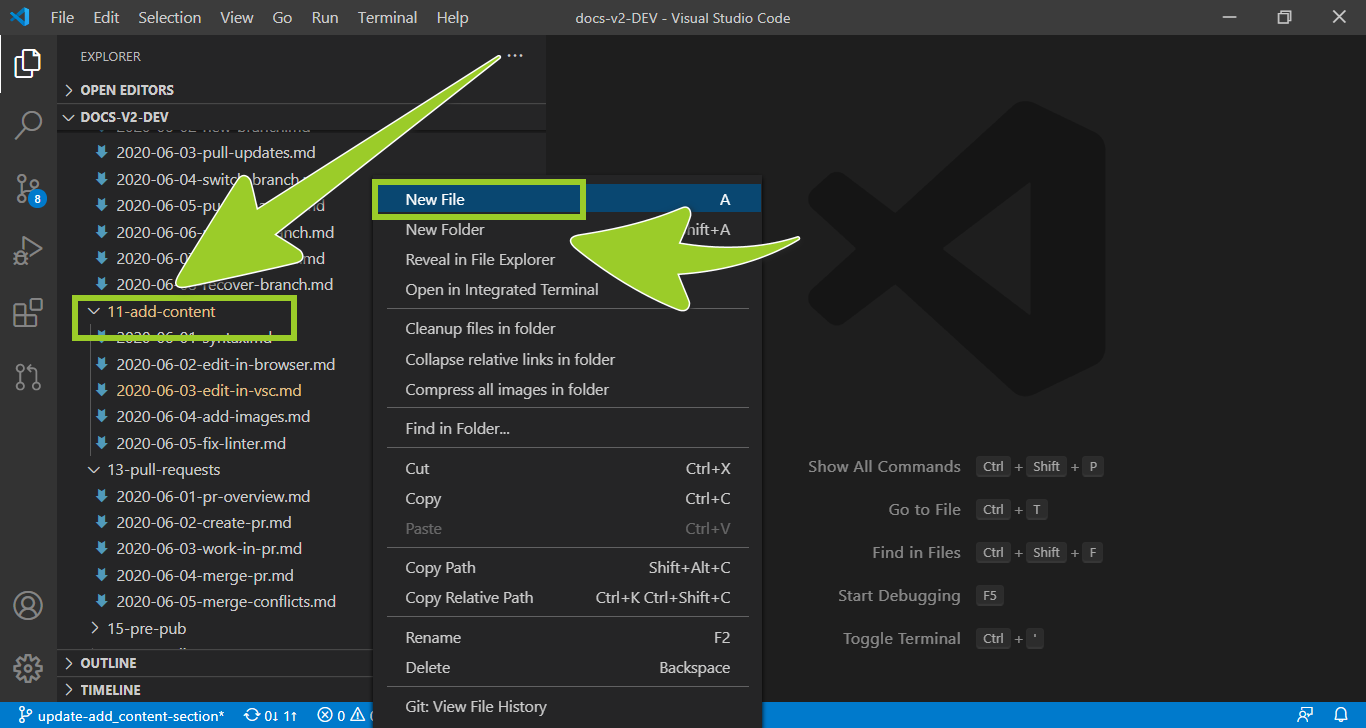1366x728 pixels.
Task: Open the Accounts icon in activity bar
Action: [x=28, y=605]
